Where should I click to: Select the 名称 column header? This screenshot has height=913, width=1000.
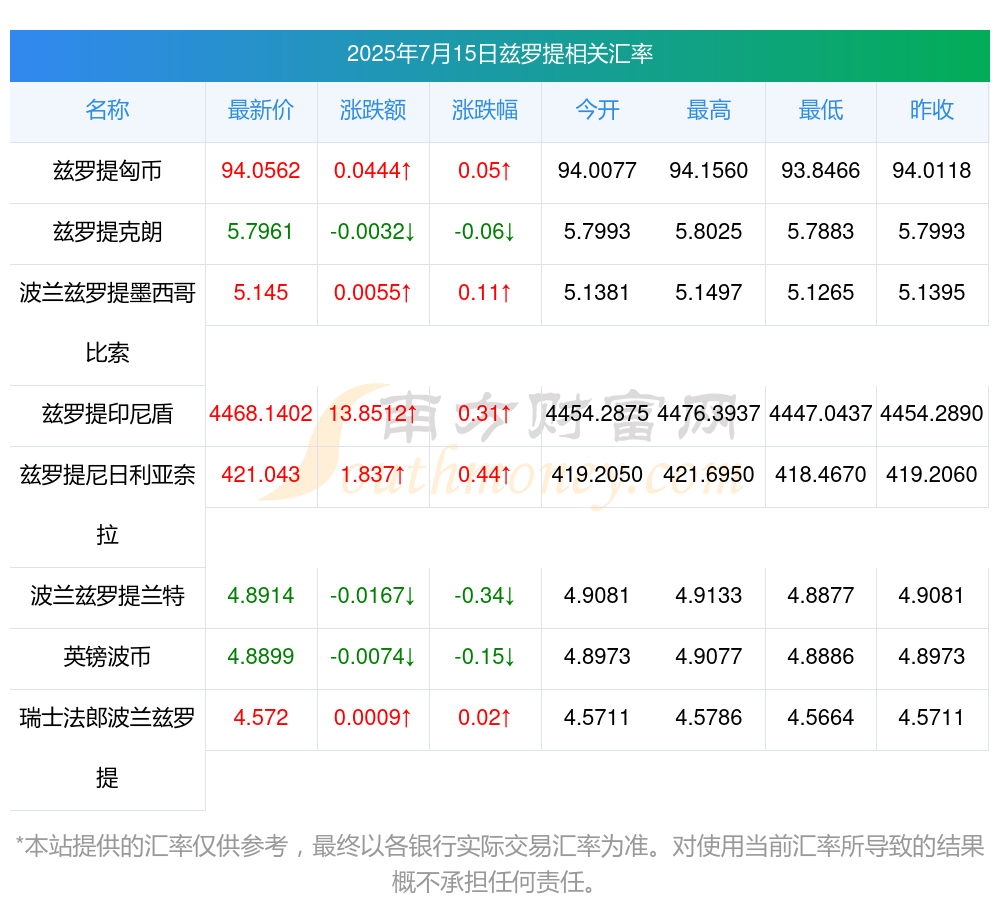click(x=107, y=110)
